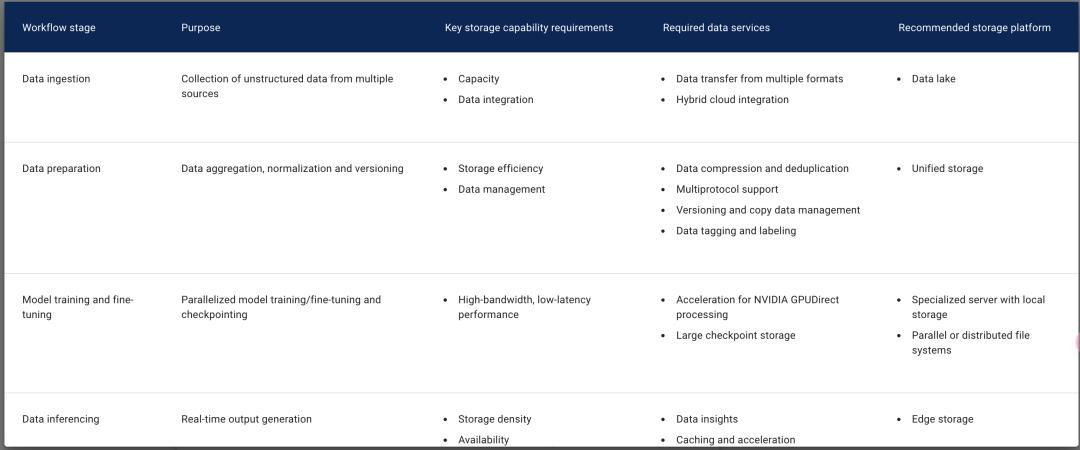Click the Recommended storage platform header
This screenshot has height=450, width=1080.
(974, 28)
